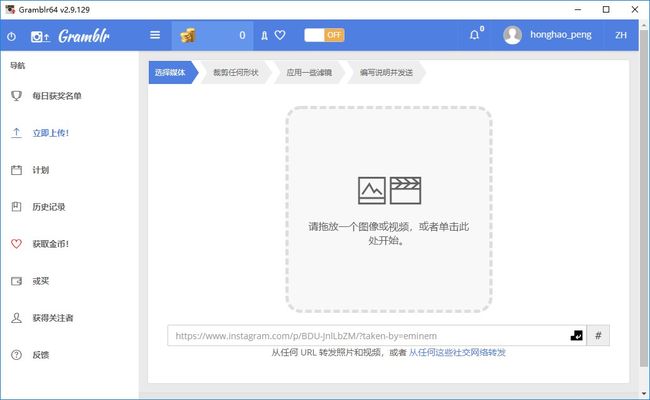Image resolution: width=650 pixels, height=400 pixels.
Task: Toggle the OFF switch in the header
Action: 324,35
